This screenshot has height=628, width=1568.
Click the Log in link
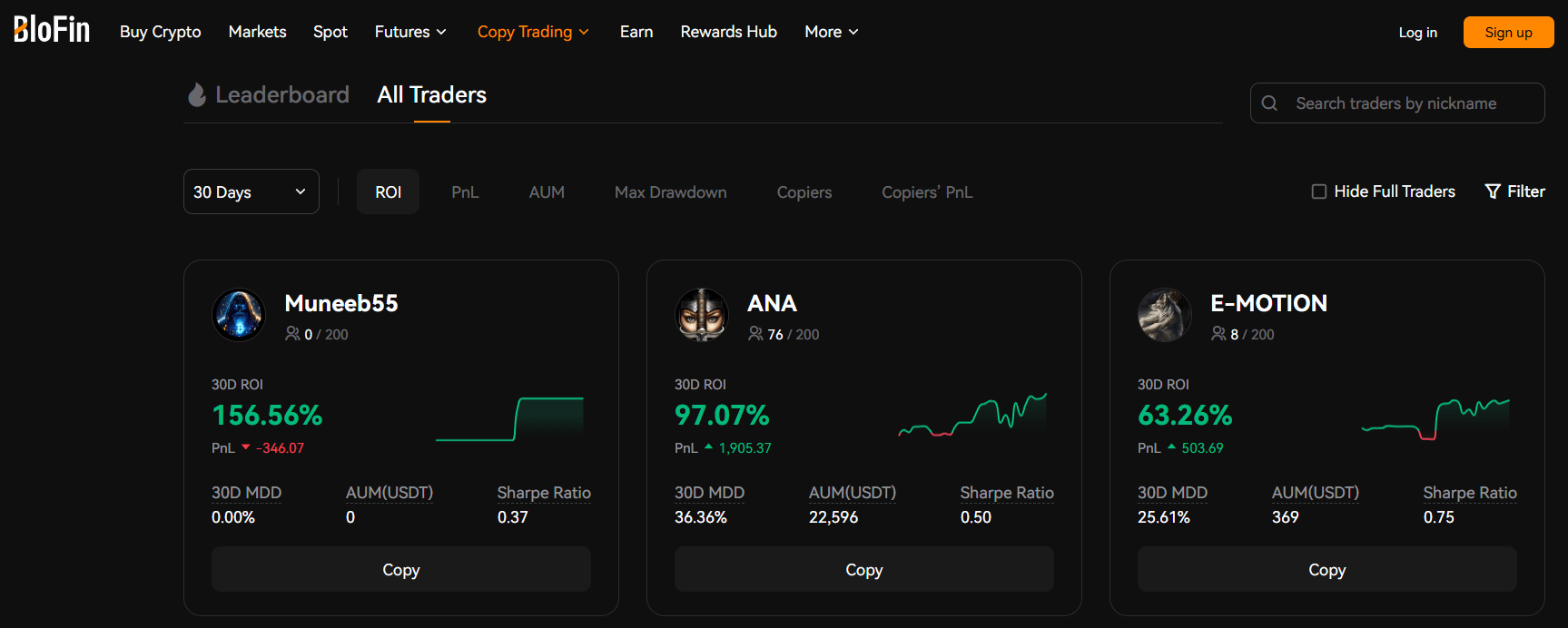point(1417,33)
